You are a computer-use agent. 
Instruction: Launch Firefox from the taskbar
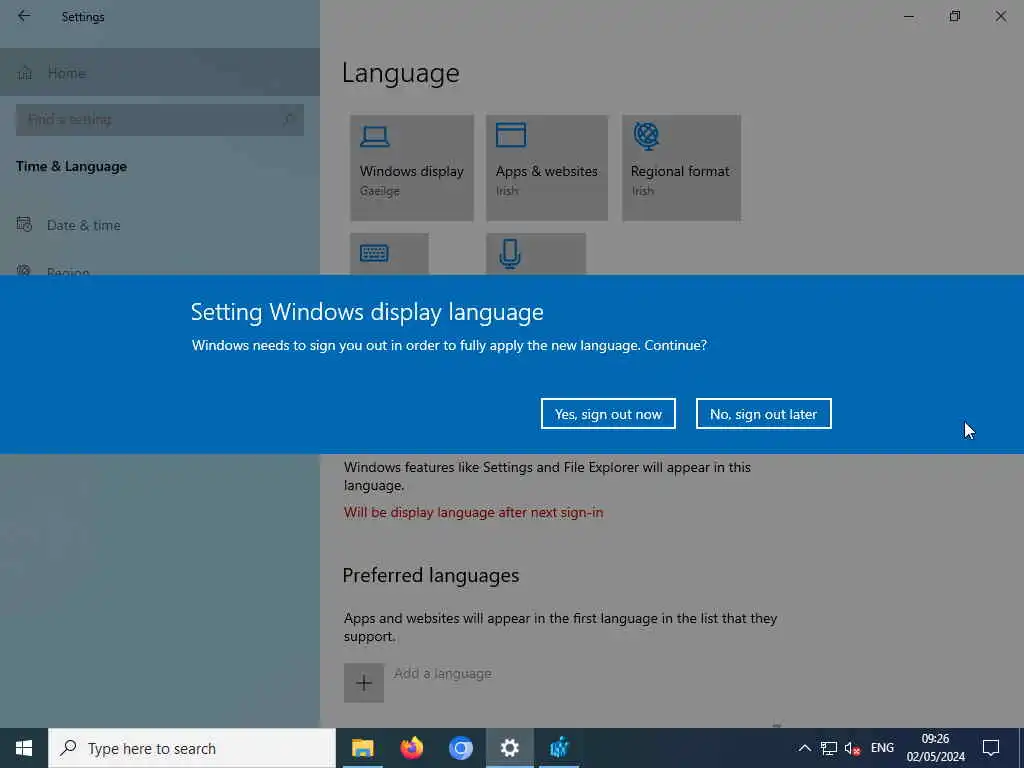[x=411, y=748]
